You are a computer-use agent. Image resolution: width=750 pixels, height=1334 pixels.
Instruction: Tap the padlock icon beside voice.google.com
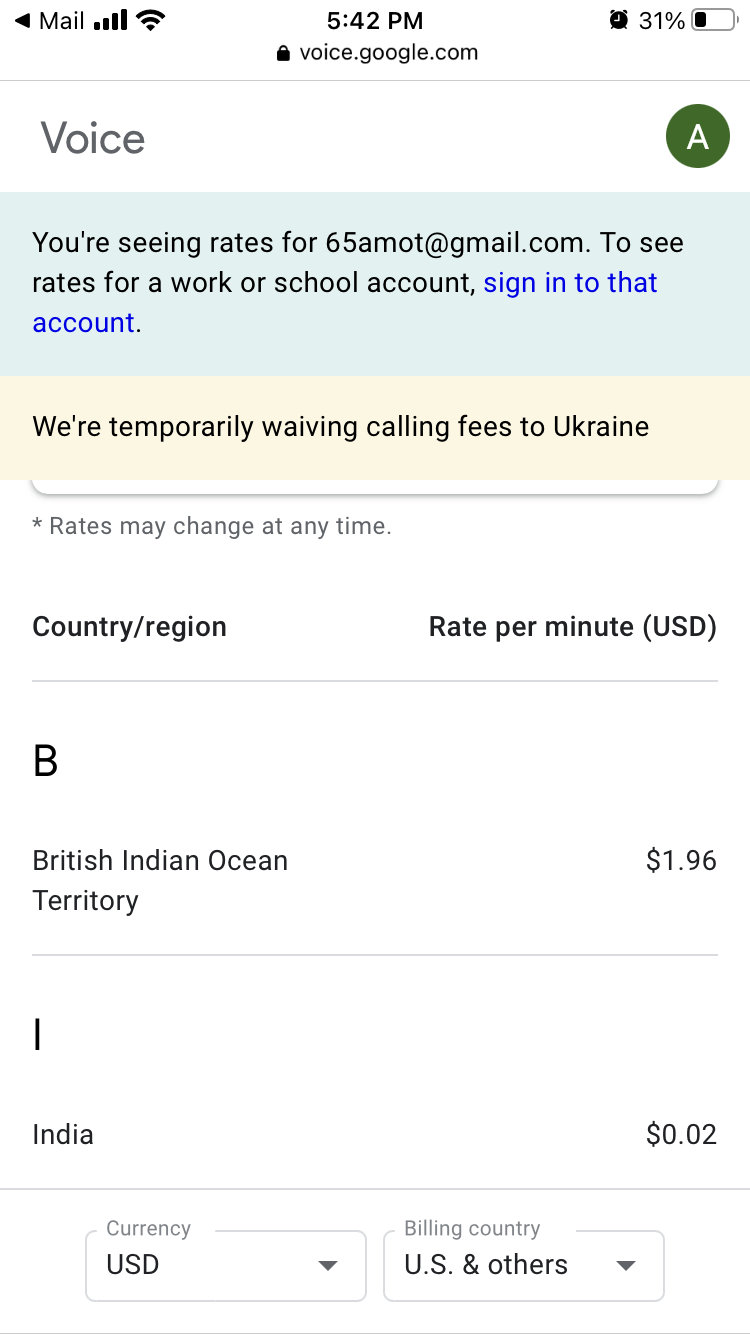pos(284,53)
